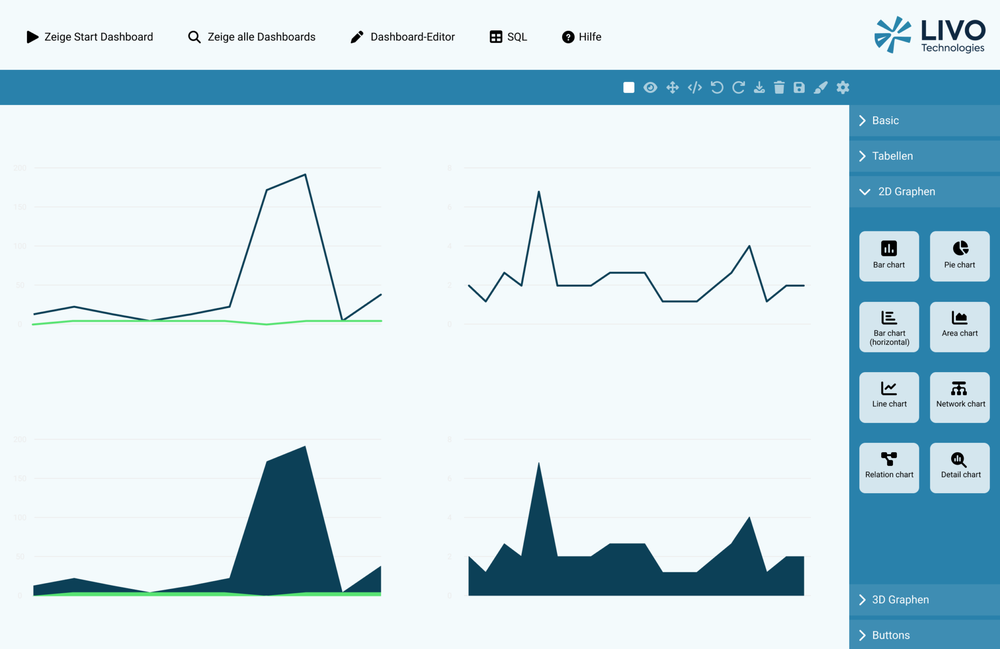Open the Dashboard-Editor menu item

click(x=403, y=37)
